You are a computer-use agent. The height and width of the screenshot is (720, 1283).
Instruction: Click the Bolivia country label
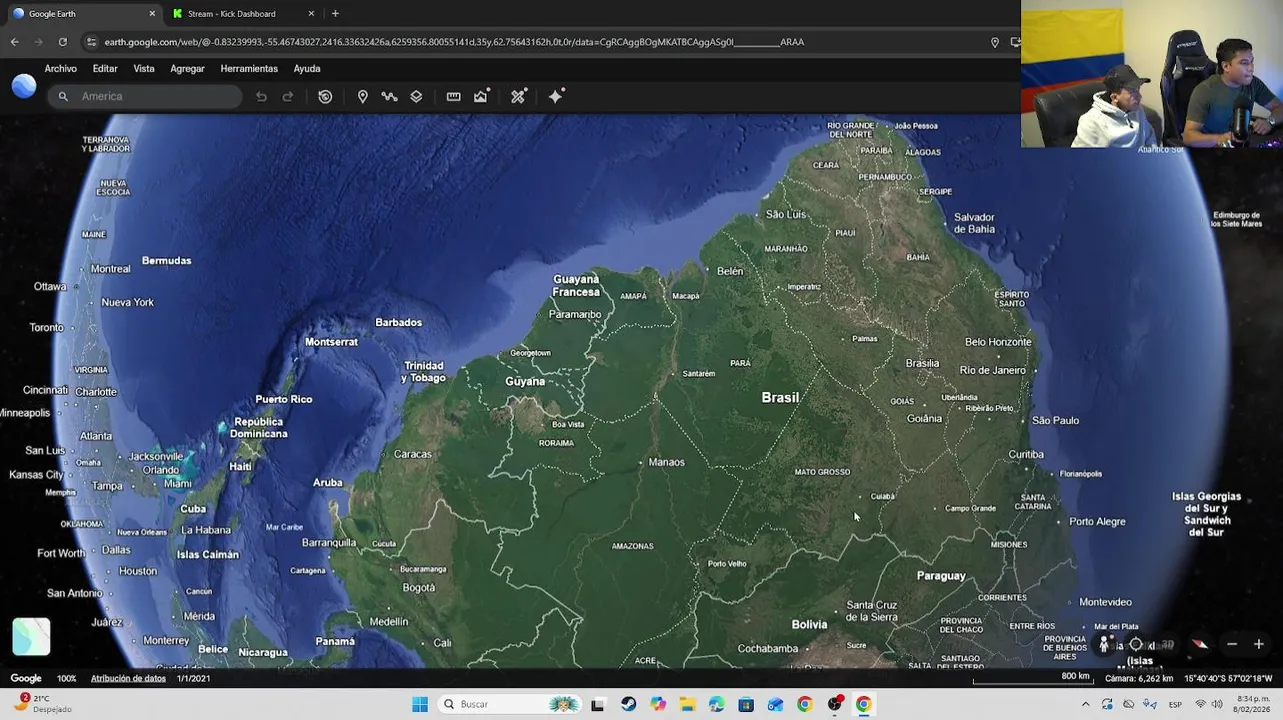coord(809,625)
